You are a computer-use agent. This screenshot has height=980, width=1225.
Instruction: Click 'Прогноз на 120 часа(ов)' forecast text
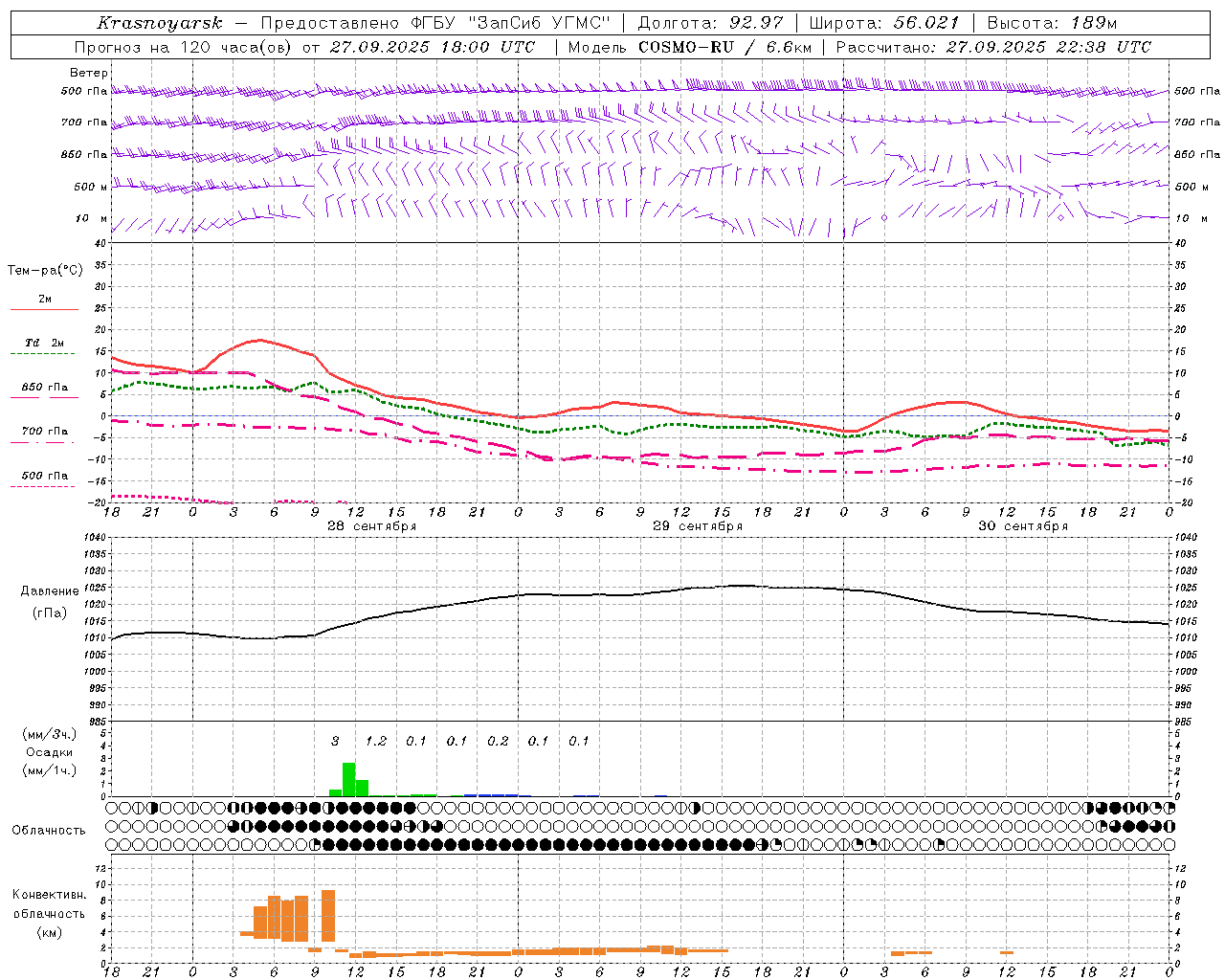[x=184, y=47]
